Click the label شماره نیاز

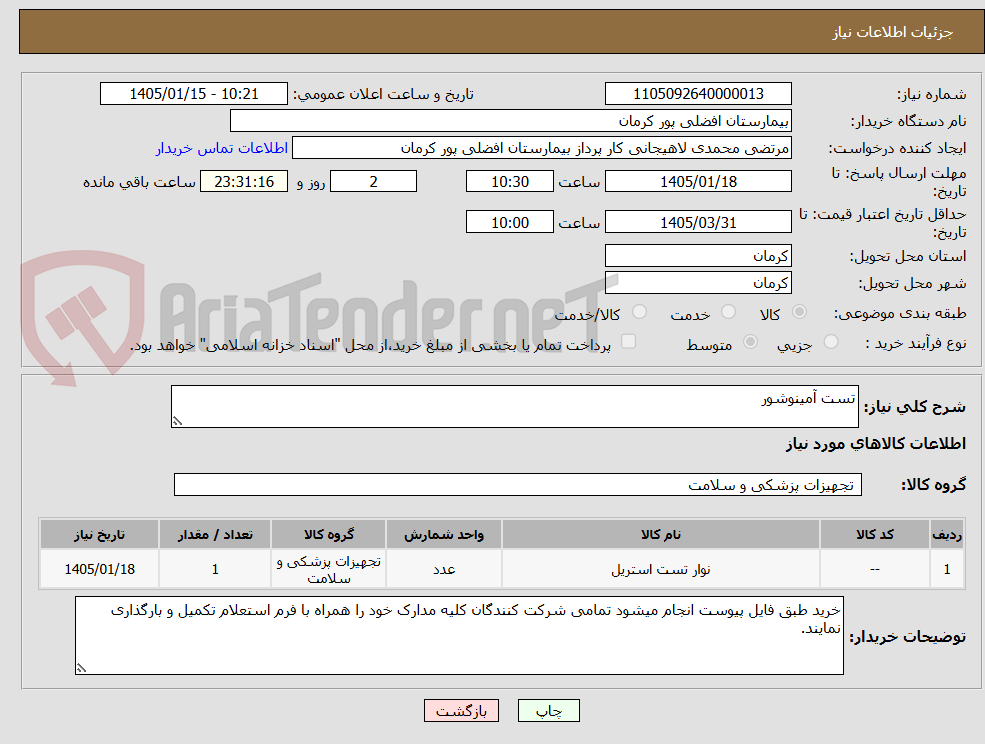click(932, 94)
